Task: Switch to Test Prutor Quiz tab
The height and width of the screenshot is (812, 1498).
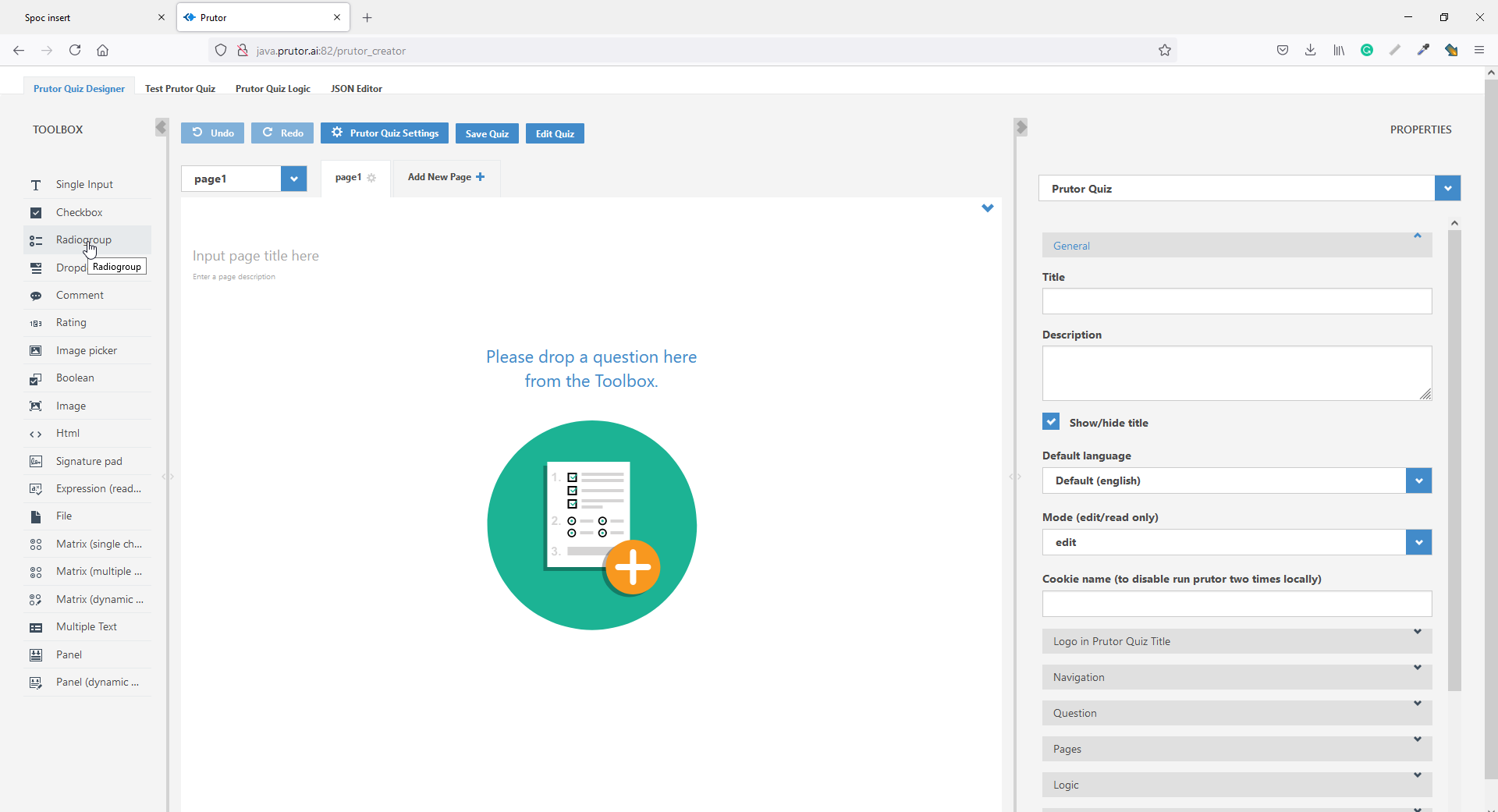Action: [x=180, y=88]
